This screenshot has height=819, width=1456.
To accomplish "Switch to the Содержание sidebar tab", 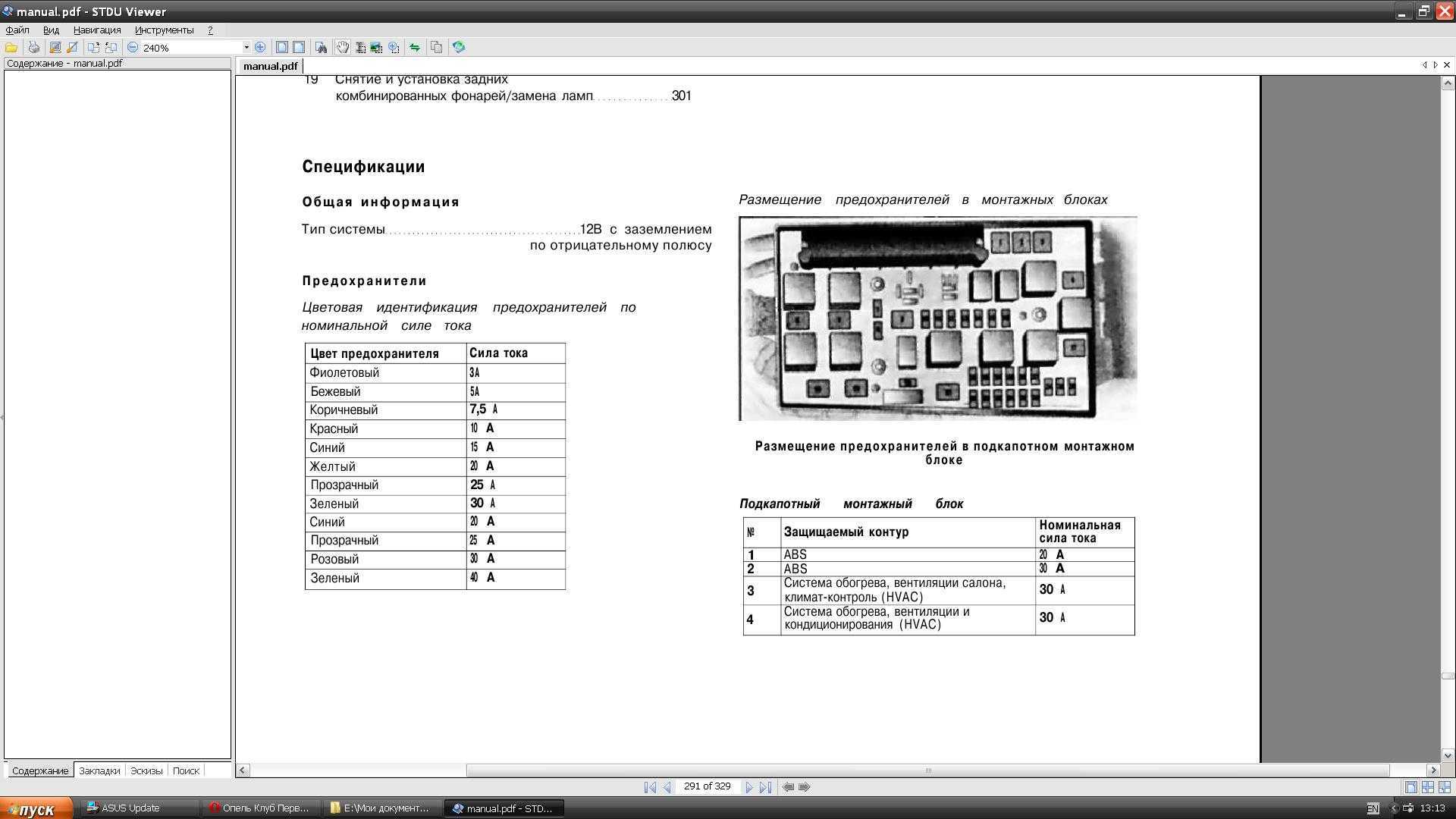I will 40,770.
